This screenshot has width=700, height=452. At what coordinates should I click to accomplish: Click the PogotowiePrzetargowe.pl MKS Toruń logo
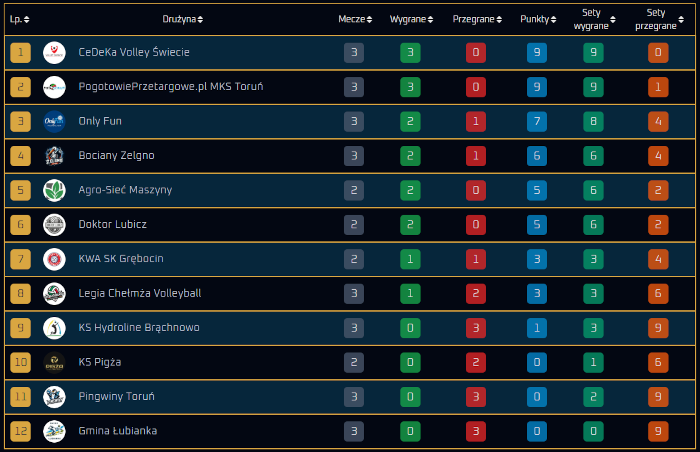(x=54, y=87)
